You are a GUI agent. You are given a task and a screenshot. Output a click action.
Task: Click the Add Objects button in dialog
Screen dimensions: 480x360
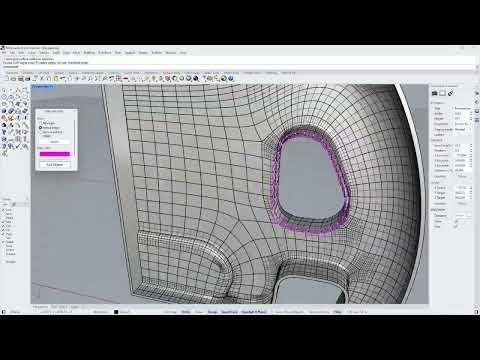[x=55, y=165]
